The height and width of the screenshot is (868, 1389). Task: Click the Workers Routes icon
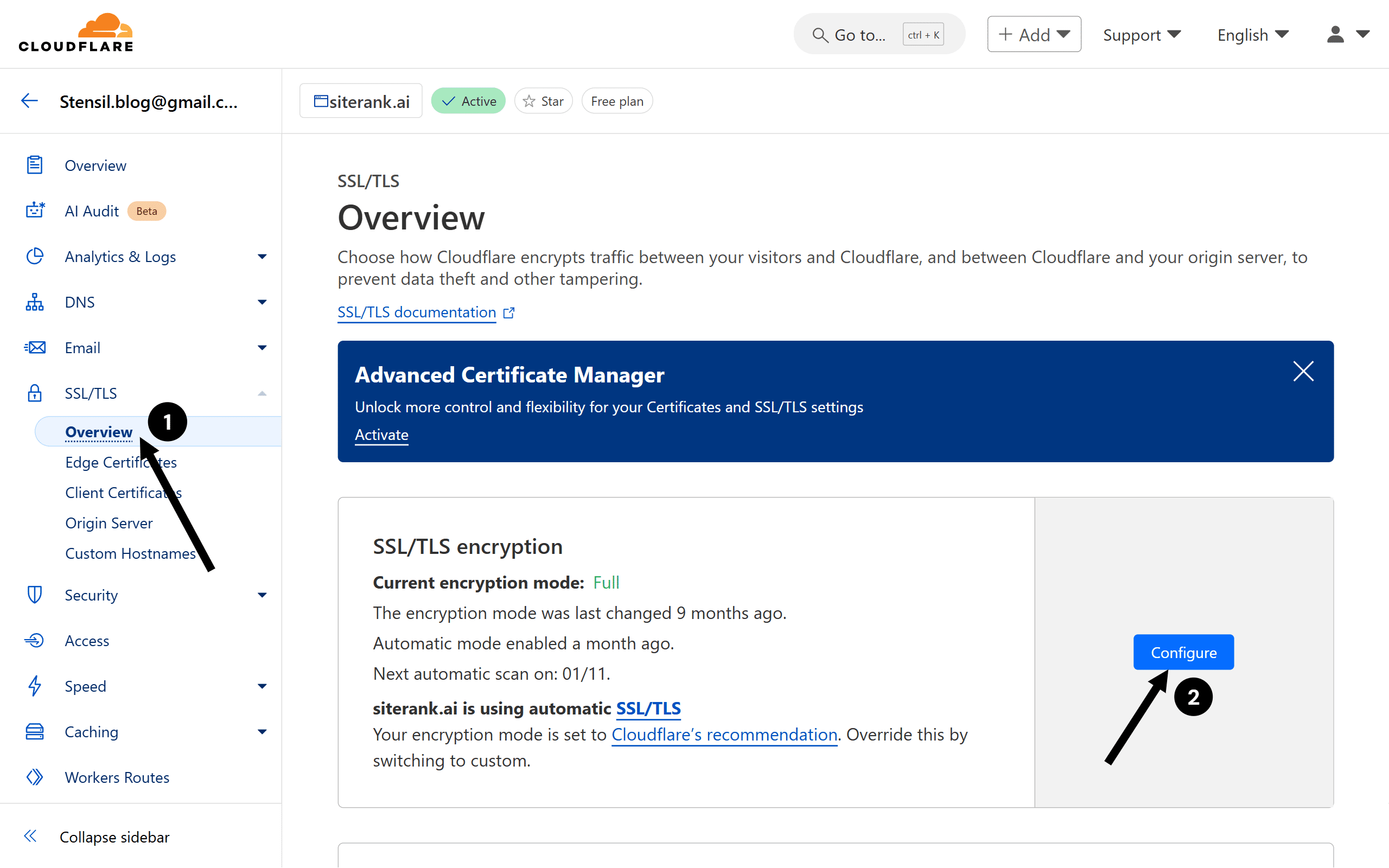pos(34,777)
